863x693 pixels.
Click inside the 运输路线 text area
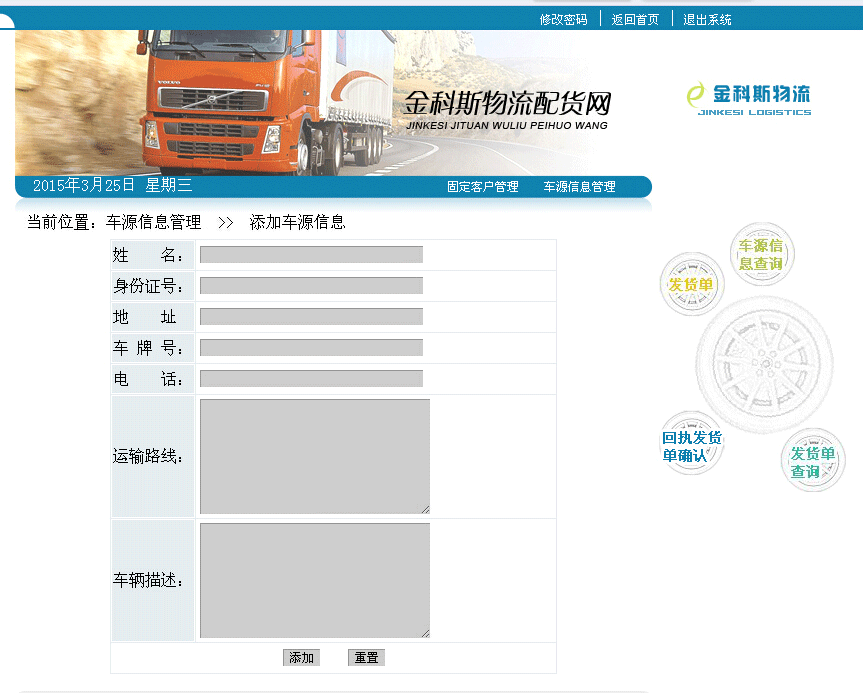coord(314,455)
